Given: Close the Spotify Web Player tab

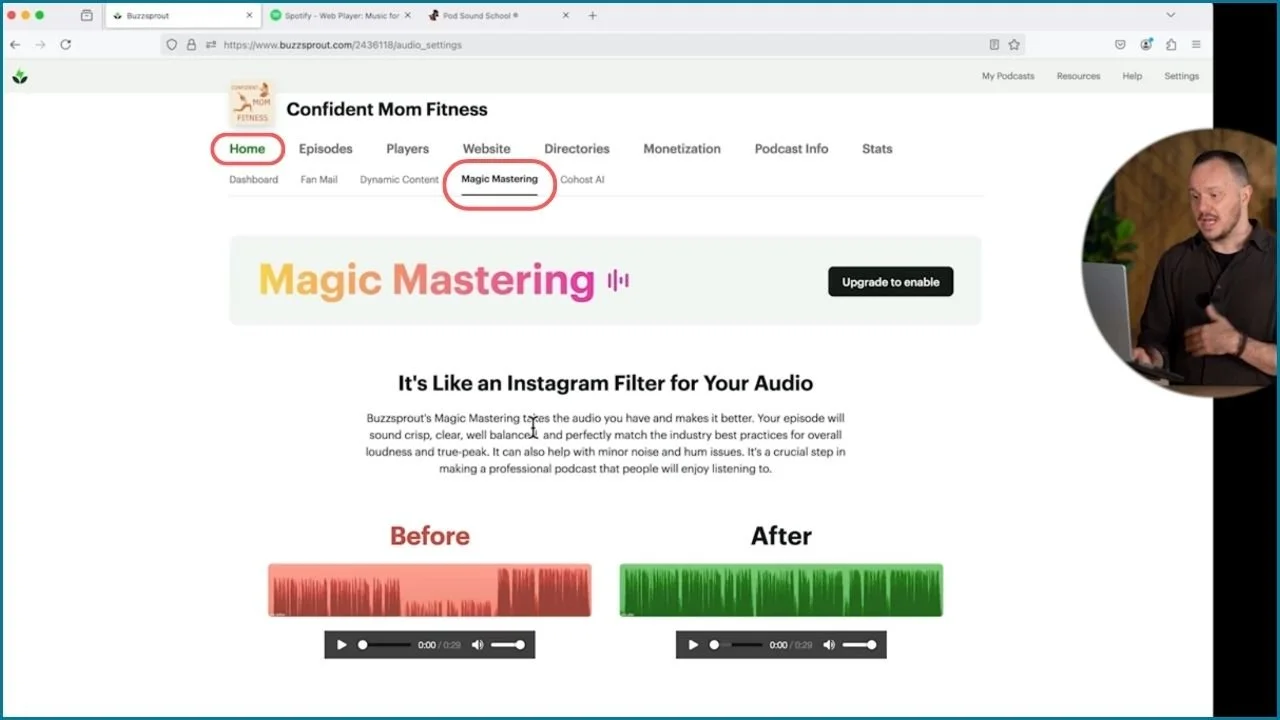Looking at the screenshot, I should (408, 16).
